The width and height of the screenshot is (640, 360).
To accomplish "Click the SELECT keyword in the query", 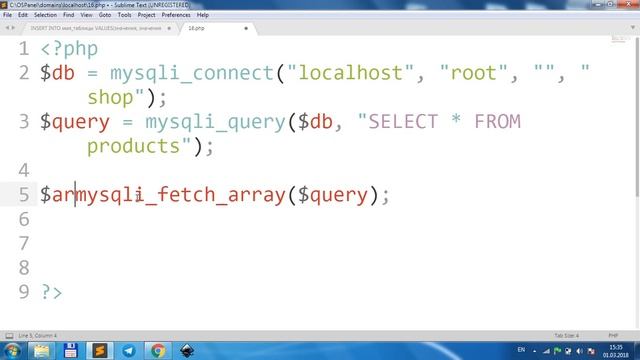I will tap(403, 122).
